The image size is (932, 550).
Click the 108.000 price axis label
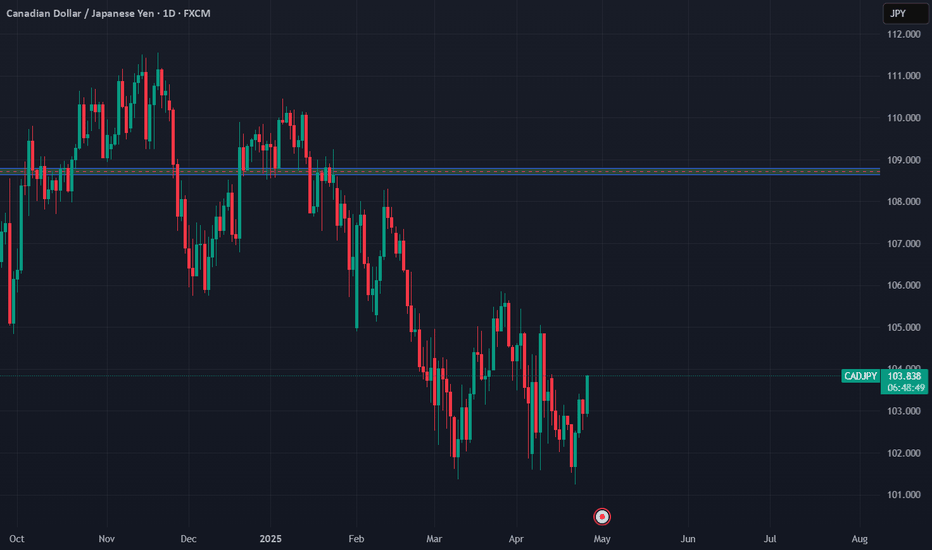903,202
